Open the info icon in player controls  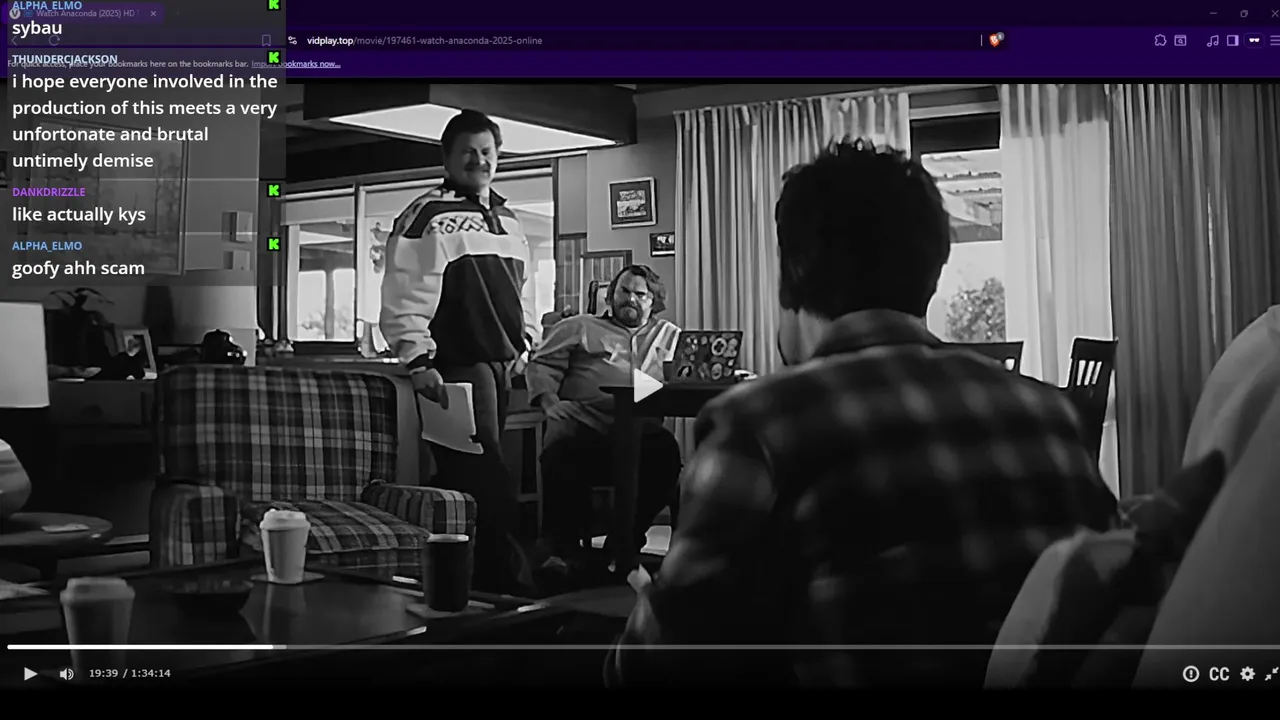click(x=1191, y=674)
